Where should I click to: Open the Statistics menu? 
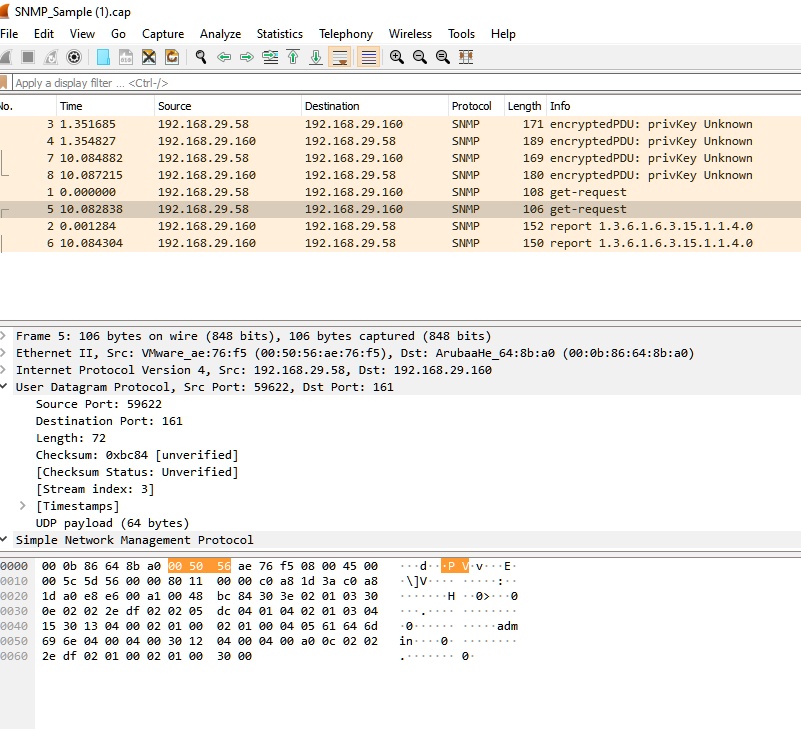[279, 33]
